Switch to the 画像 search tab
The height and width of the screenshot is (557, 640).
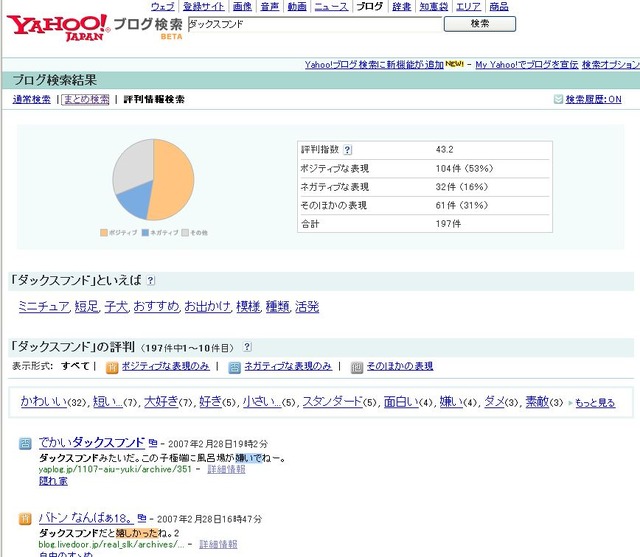242,7
